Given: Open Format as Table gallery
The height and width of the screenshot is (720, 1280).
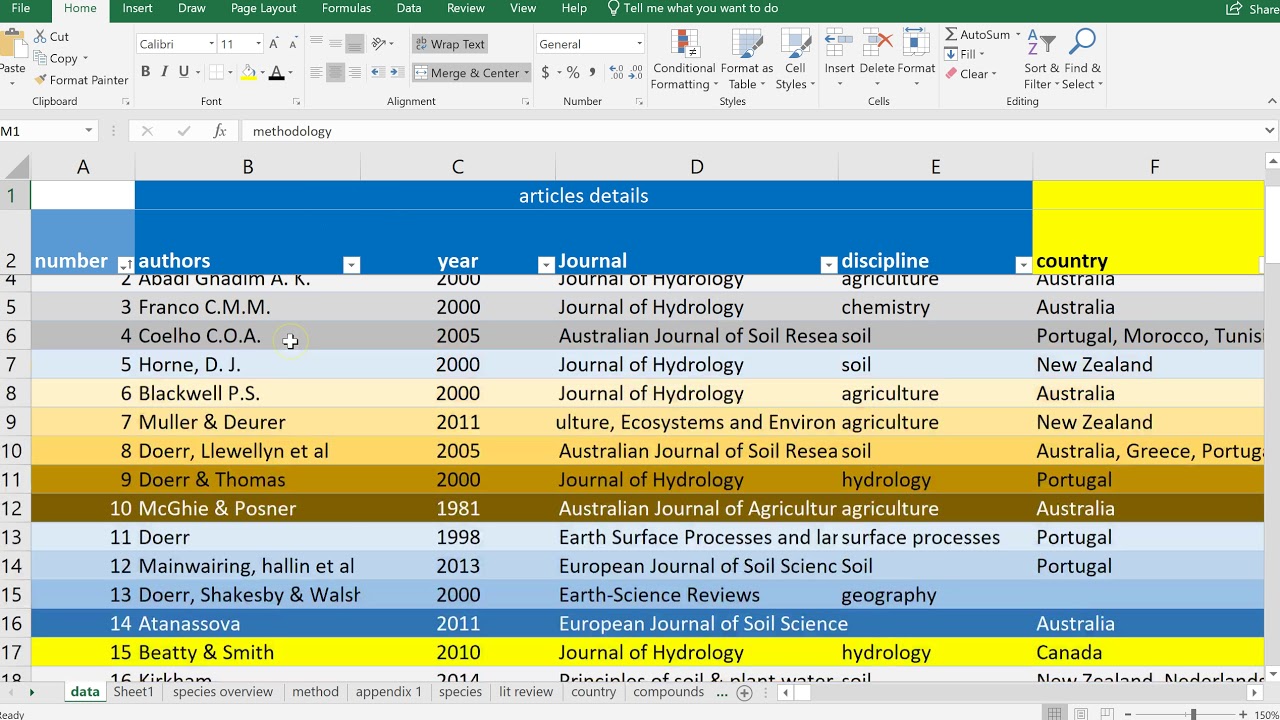Looking at the screenshot, I should [747, 60].
